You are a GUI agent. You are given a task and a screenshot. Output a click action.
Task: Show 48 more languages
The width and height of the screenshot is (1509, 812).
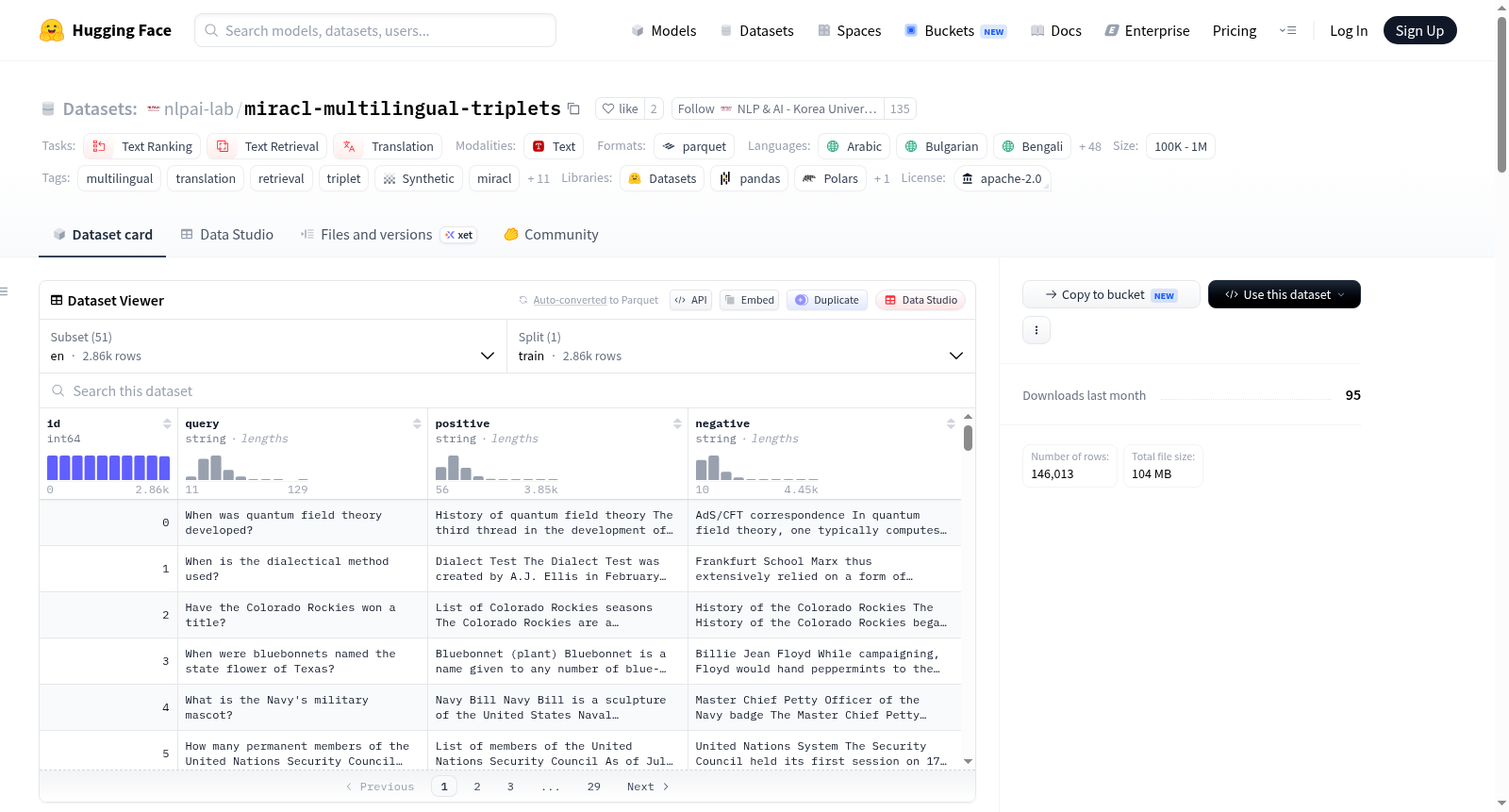pos(1090,146)
